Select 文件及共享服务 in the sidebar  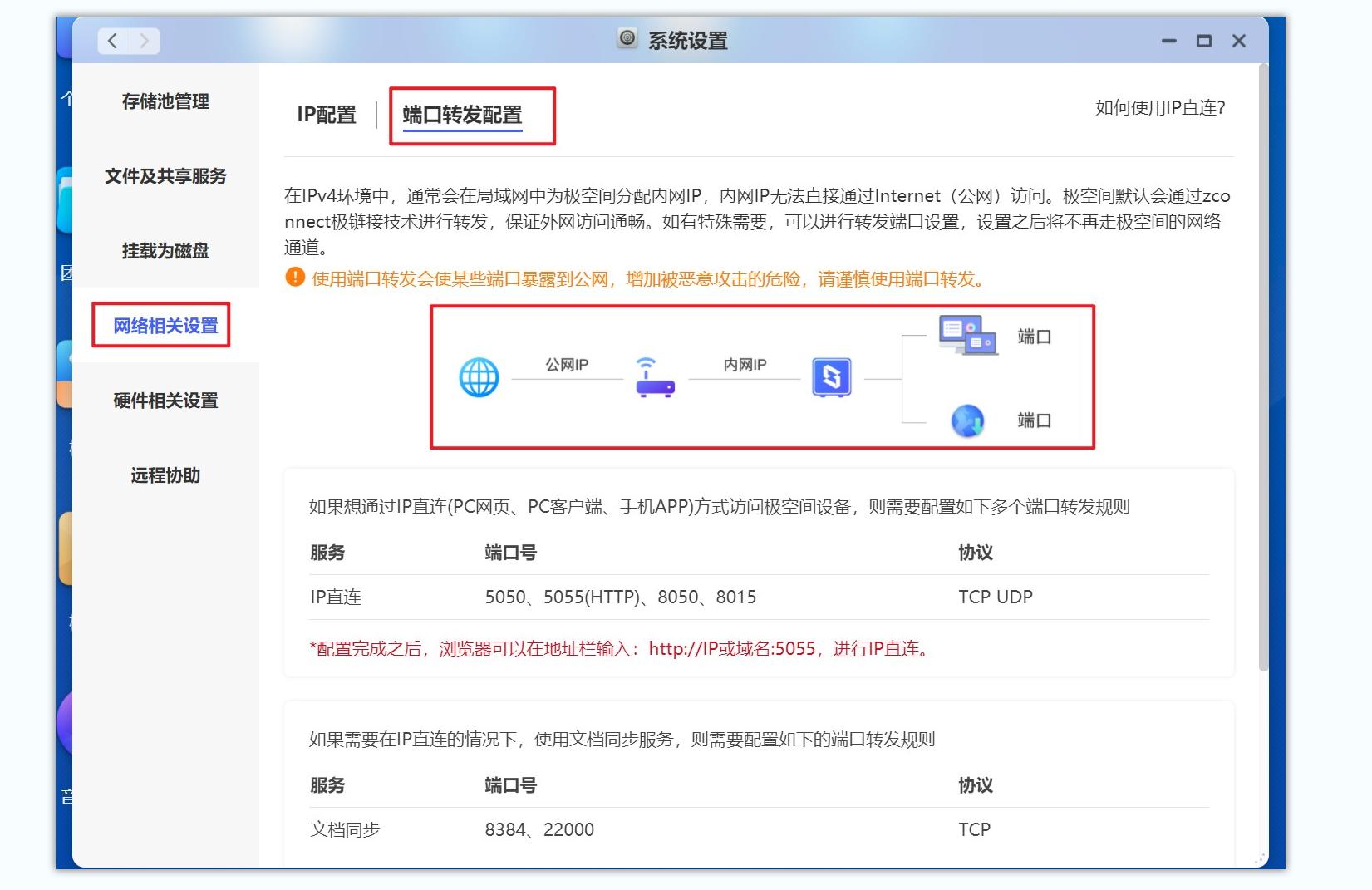click(x=167, y=176)
